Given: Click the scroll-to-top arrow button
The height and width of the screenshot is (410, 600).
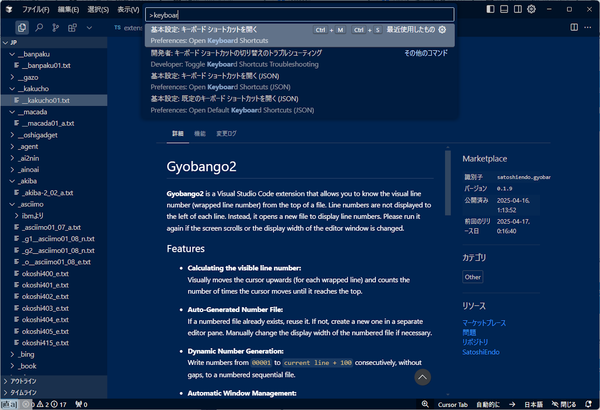Looking at the screenshot, I should point(422,377).
